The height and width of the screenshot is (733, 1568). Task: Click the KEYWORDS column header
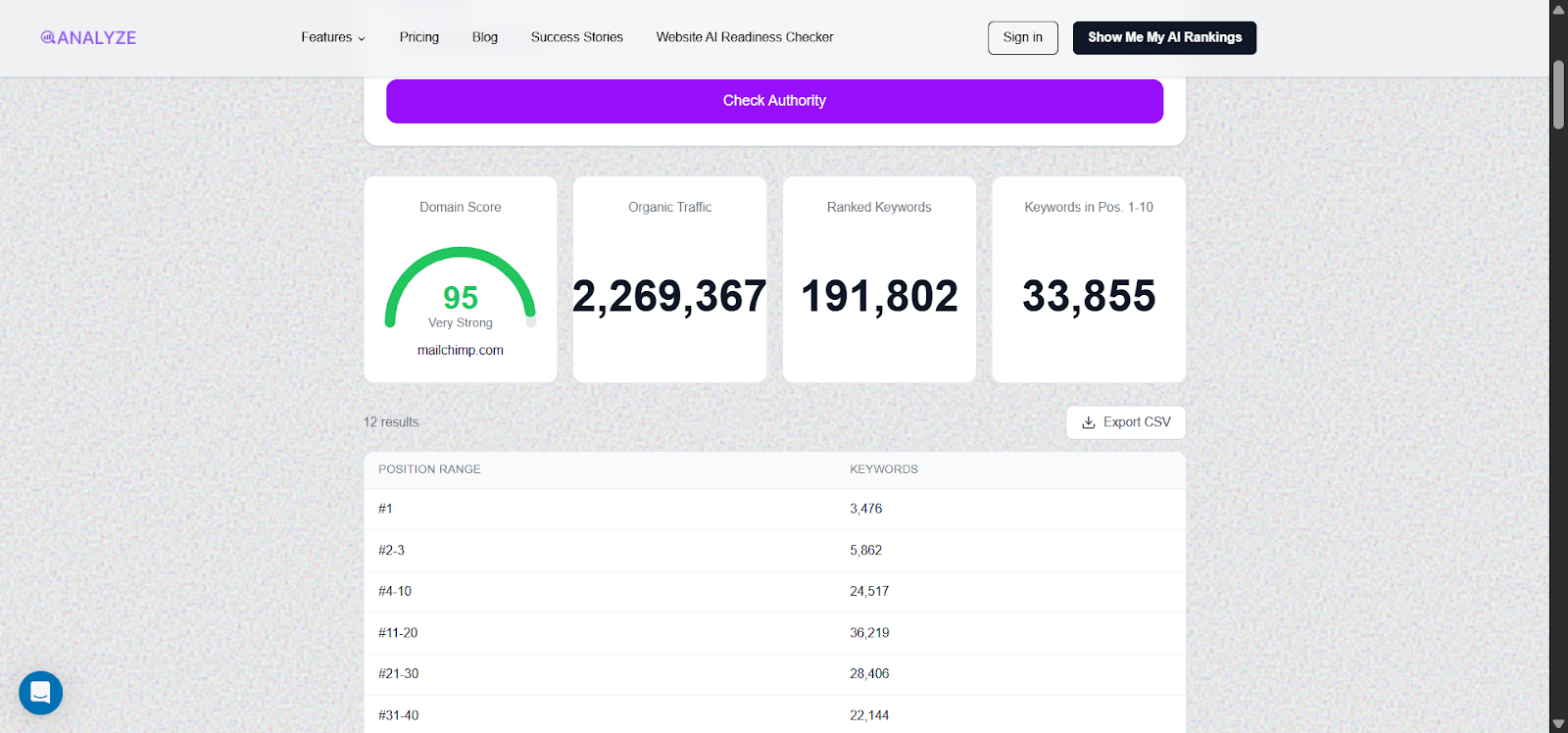(x=884, y=469)
